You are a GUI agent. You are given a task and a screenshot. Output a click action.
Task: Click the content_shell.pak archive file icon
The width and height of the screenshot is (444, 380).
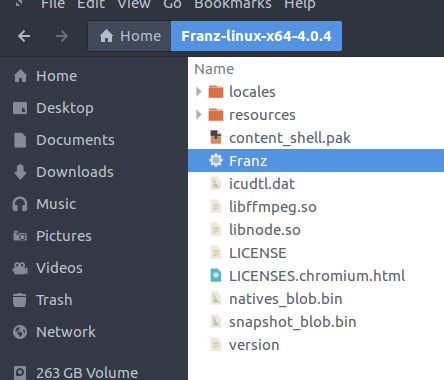point(216,137)
